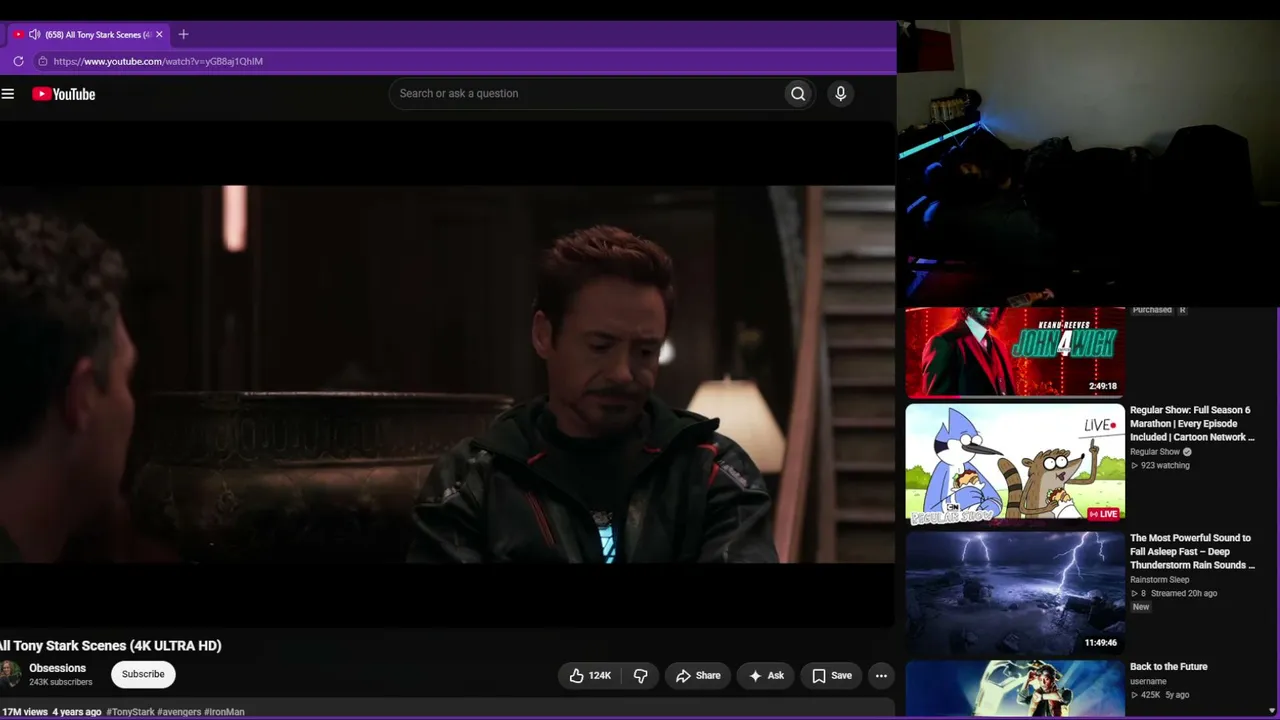The image size is (1280, 720).
Task: Focus the Search or ask a question field
Action: tap(586, 94)
